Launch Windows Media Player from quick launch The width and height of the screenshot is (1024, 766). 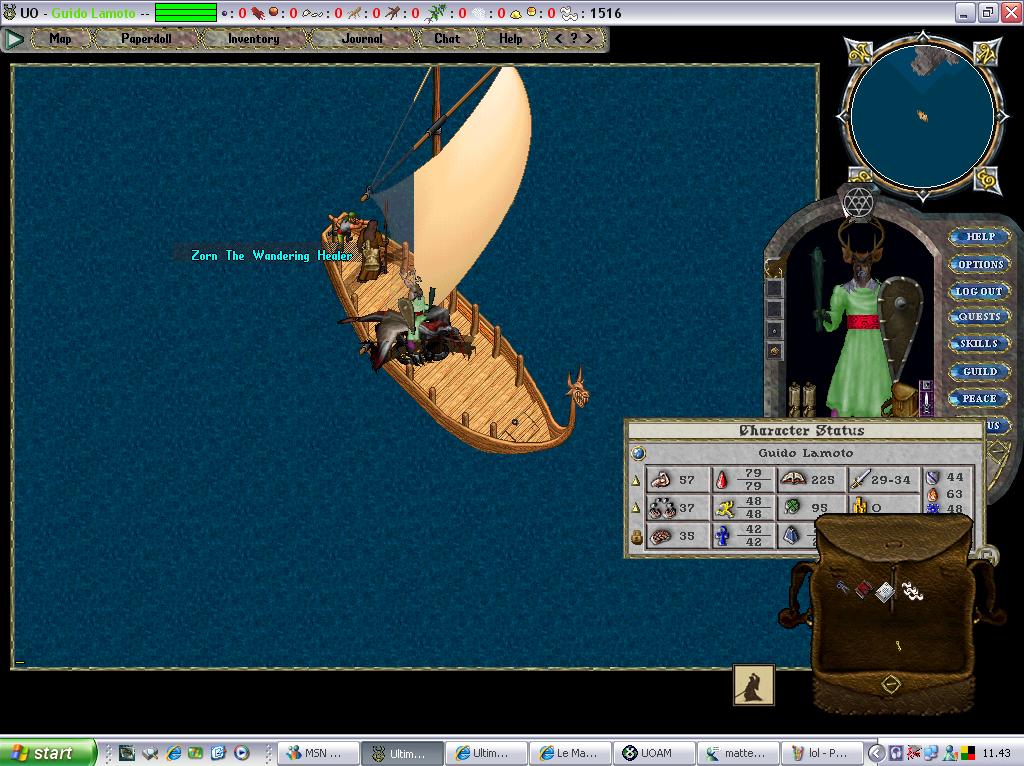click(242, 753)
